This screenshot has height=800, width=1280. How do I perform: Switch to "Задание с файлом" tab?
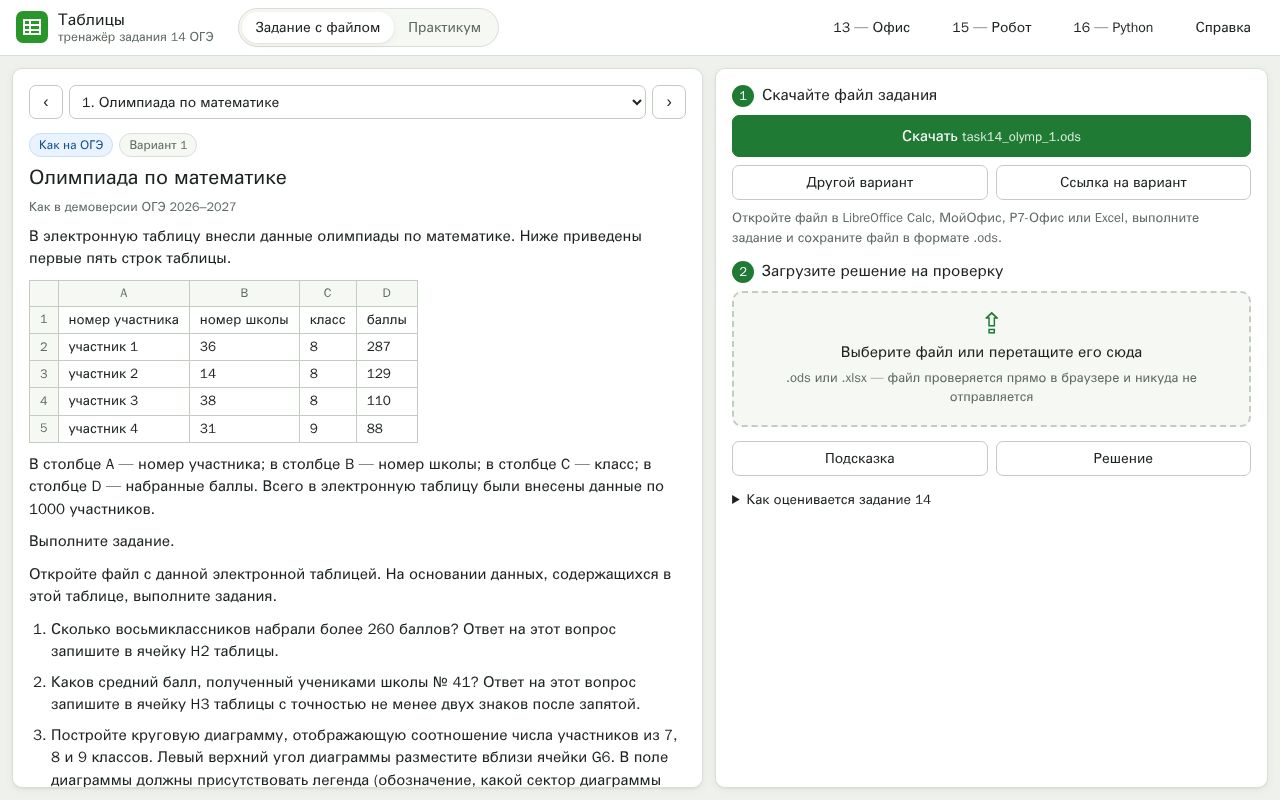[318, 27]
